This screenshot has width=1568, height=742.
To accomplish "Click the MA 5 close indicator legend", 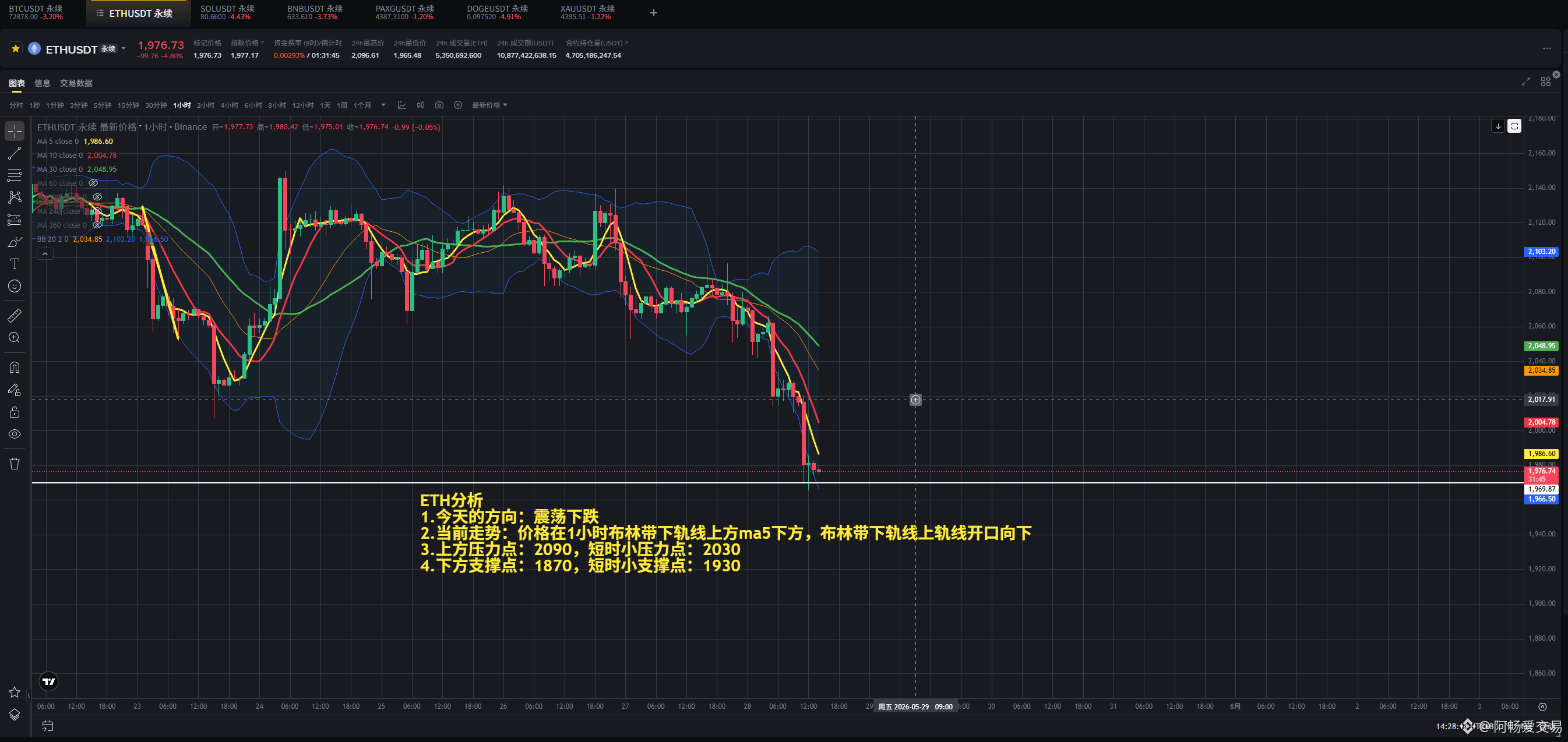I will [x=75, y=141].
